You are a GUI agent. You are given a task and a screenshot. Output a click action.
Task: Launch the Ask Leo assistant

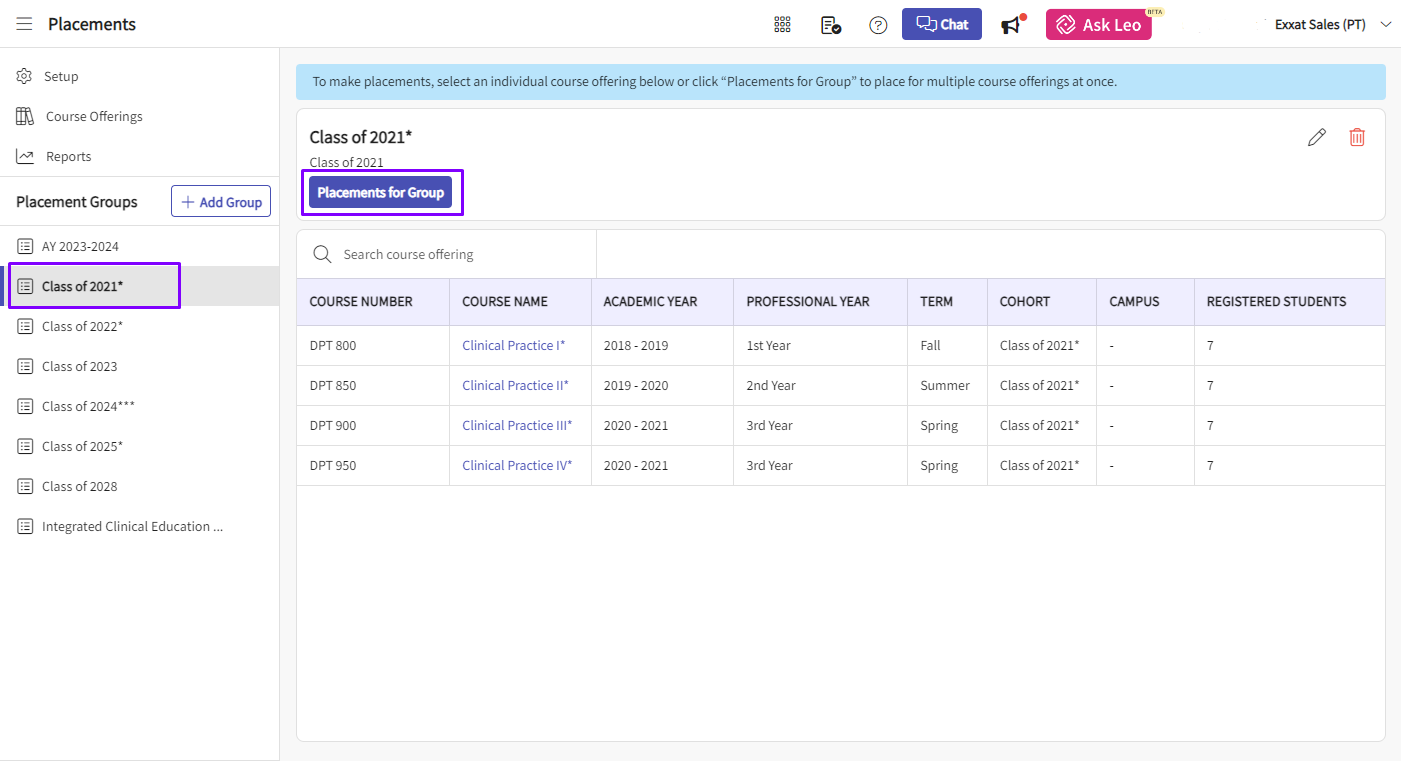[1098, 25]
